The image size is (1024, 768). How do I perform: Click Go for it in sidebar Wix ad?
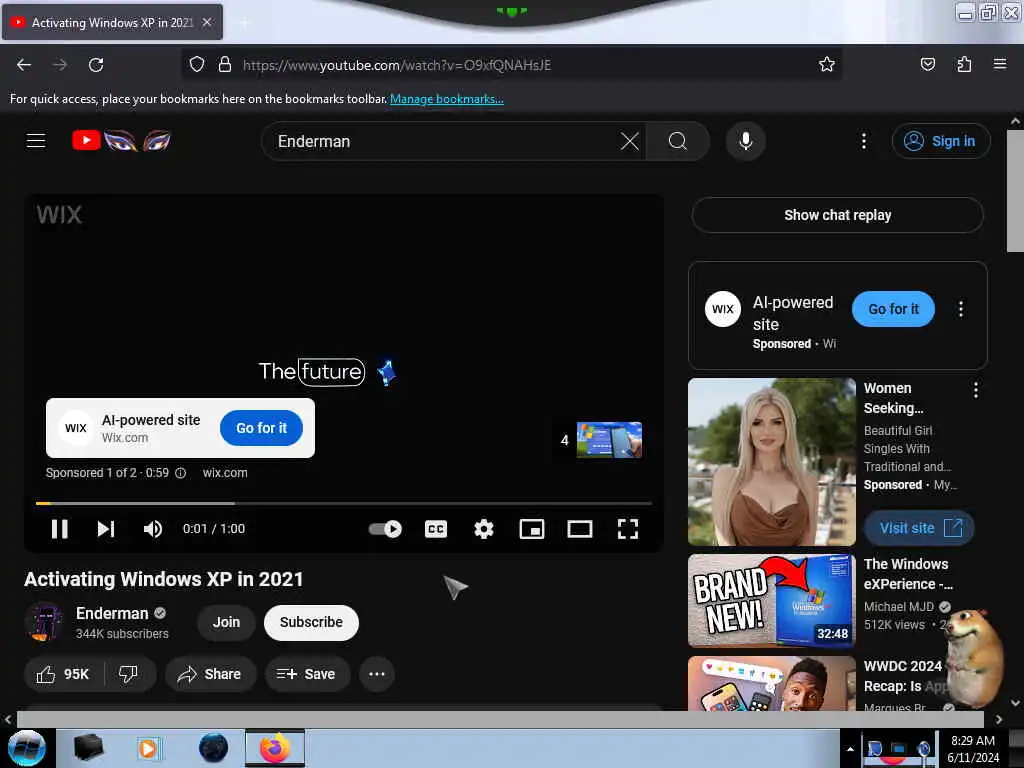[893, 309]
